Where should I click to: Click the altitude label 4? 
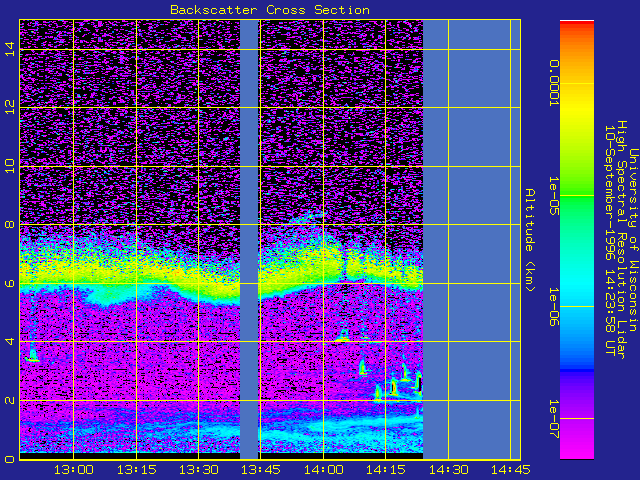[x=10, y=341]
